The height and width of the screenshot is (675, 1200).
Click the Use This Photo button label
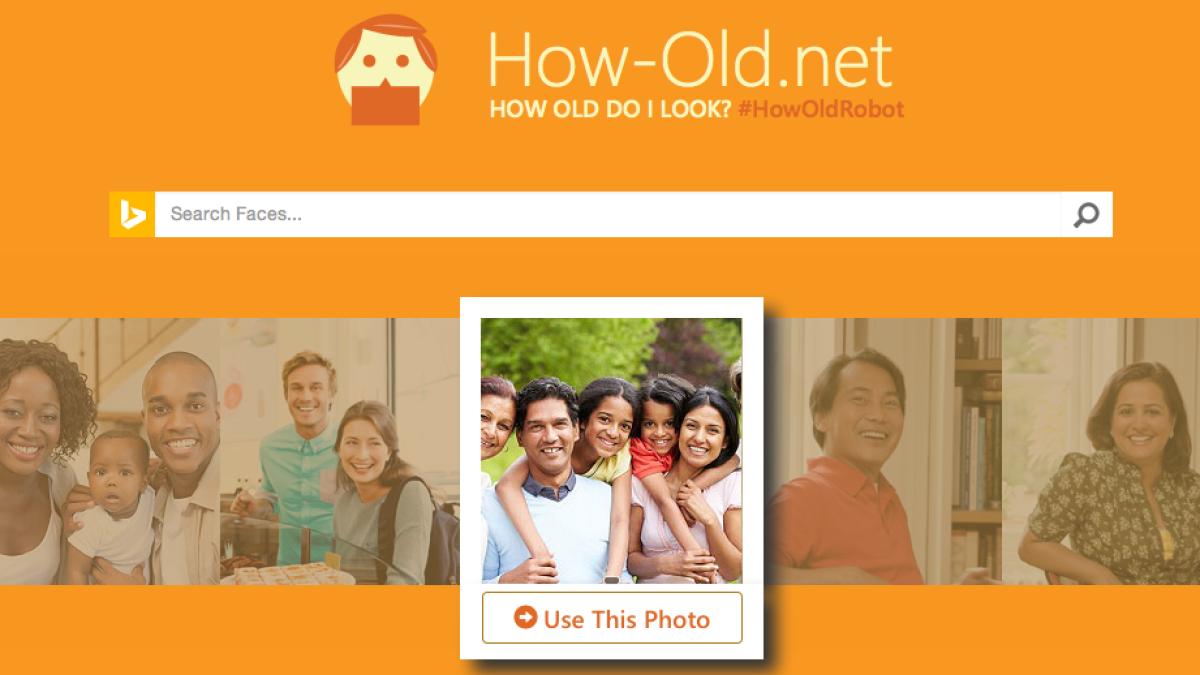(x=626, y=619)
